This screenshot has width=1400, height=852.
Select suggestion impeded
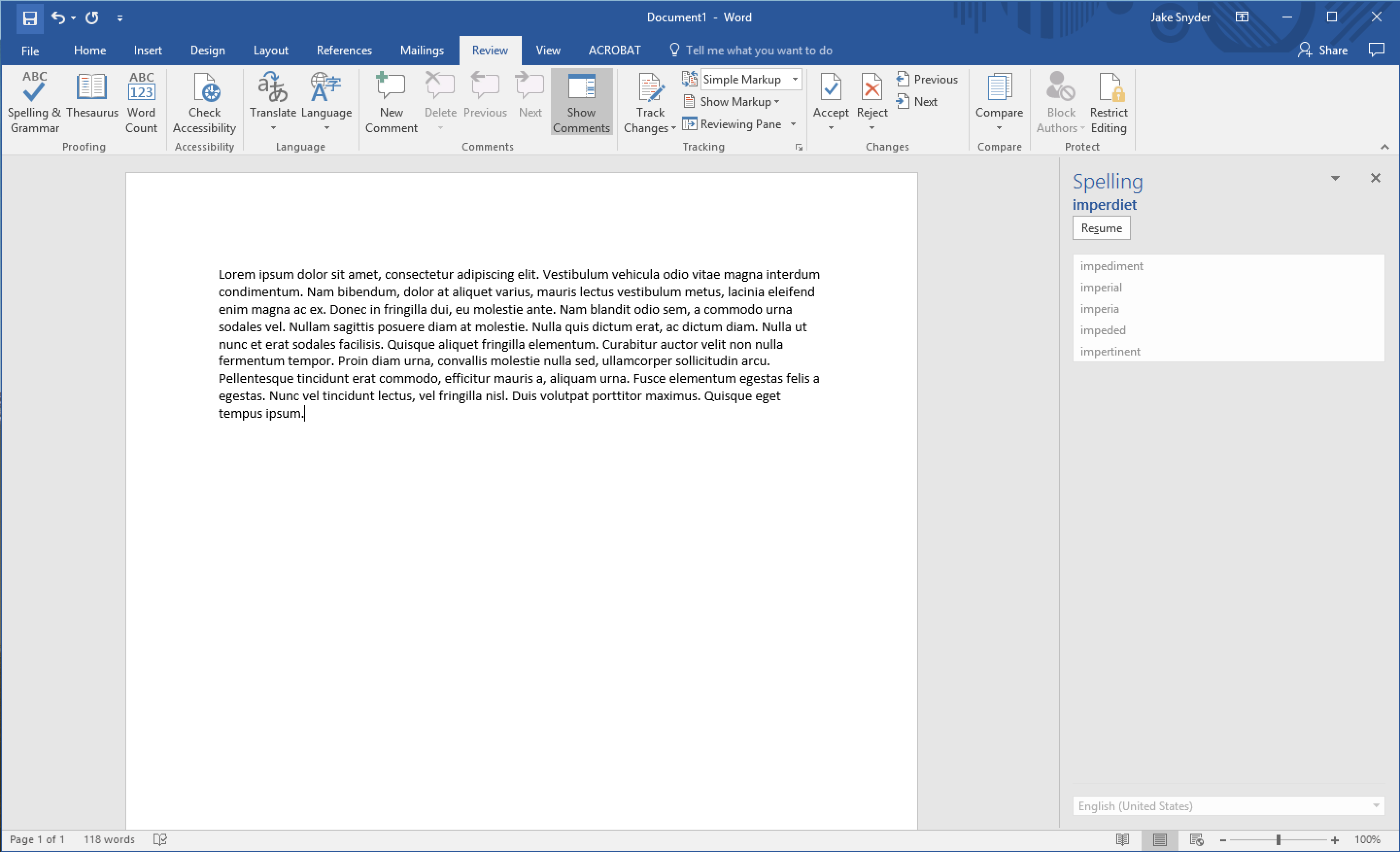pos(1228,330)
